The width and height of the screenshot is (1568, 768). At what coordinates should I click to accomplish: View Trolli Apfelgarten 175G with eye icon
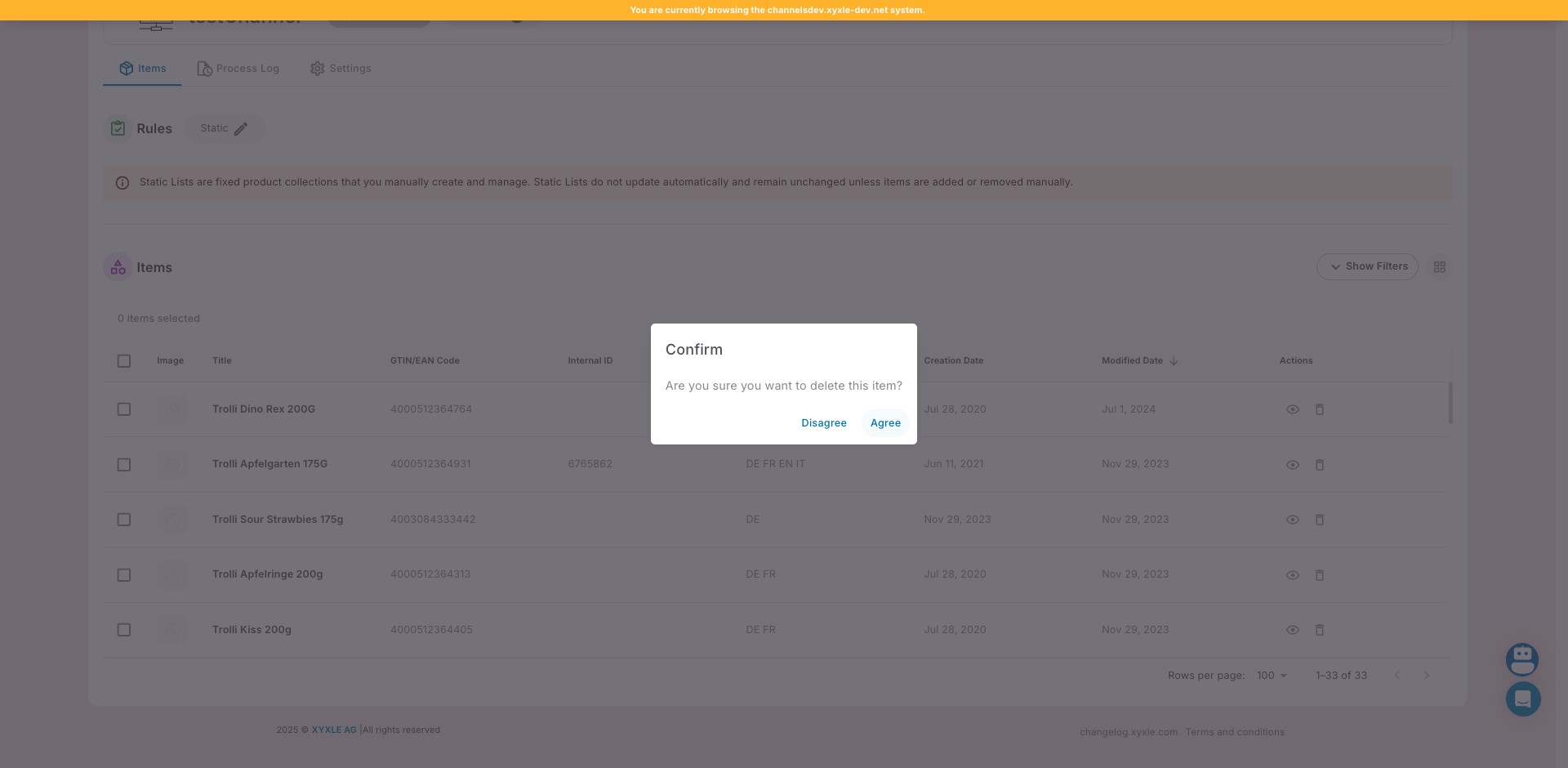pos(1293,465)
